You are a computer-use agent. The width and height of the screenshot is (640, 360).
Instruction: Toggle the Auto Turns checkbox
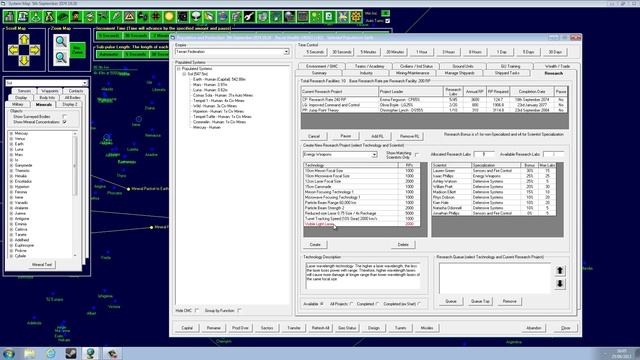(387, 21)
